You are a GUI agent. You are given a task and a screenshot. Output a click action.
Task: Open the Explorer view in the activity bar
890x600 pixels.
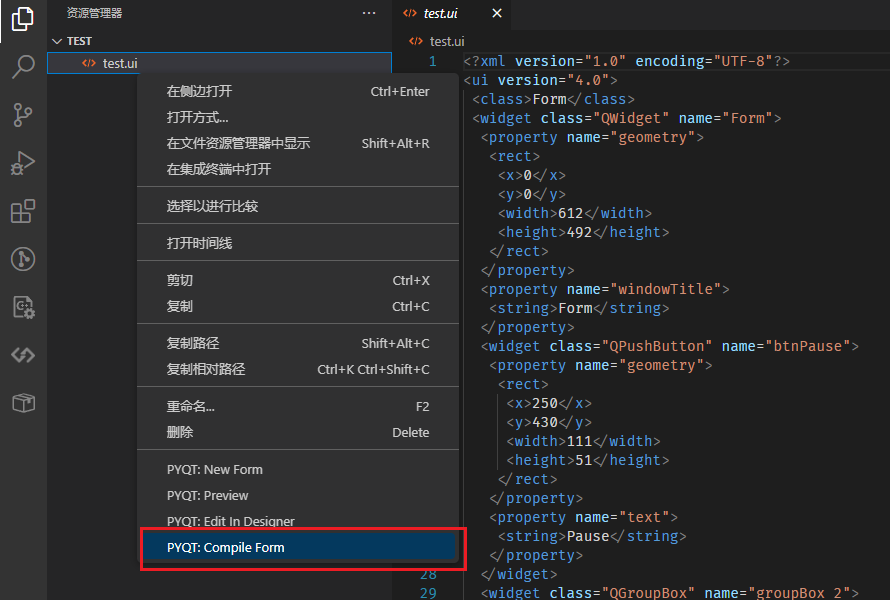coord(22,19)
